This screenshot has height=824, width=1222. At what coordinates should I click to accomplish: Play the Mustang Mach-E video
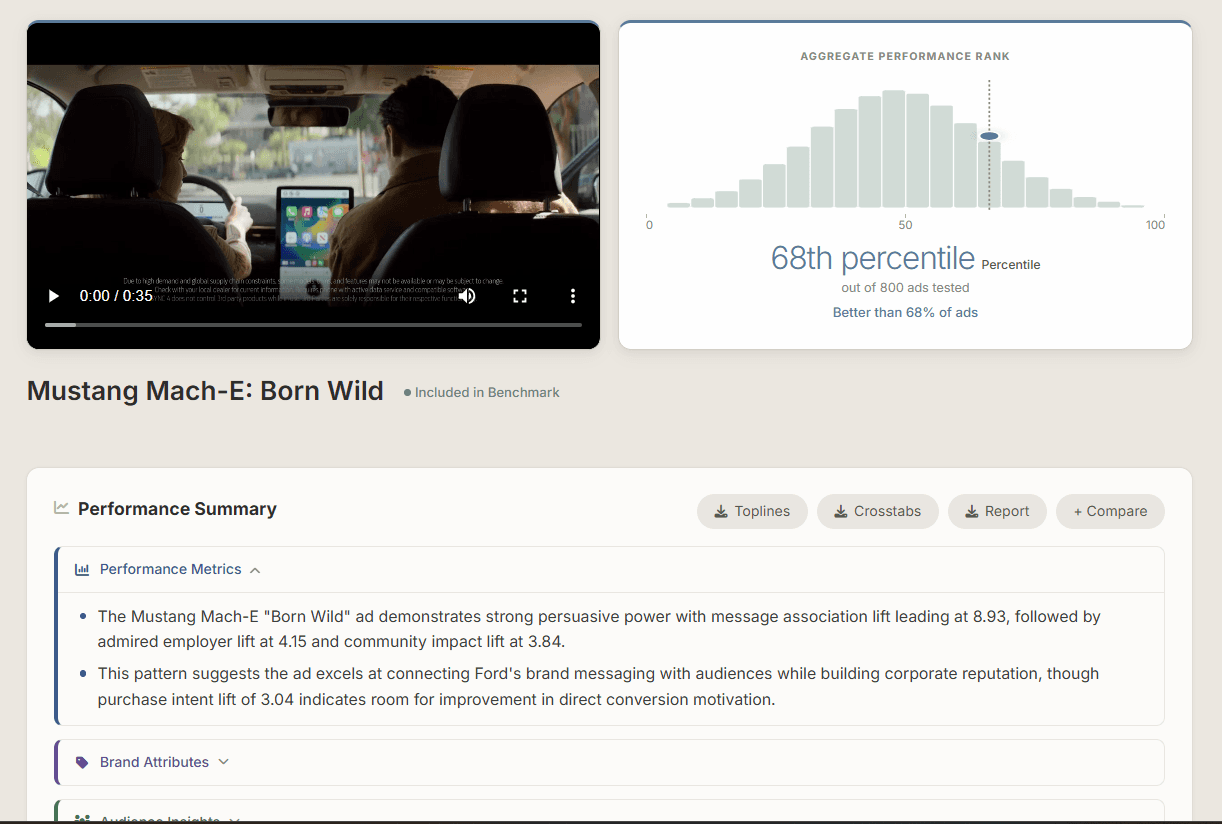click(54, 296)
